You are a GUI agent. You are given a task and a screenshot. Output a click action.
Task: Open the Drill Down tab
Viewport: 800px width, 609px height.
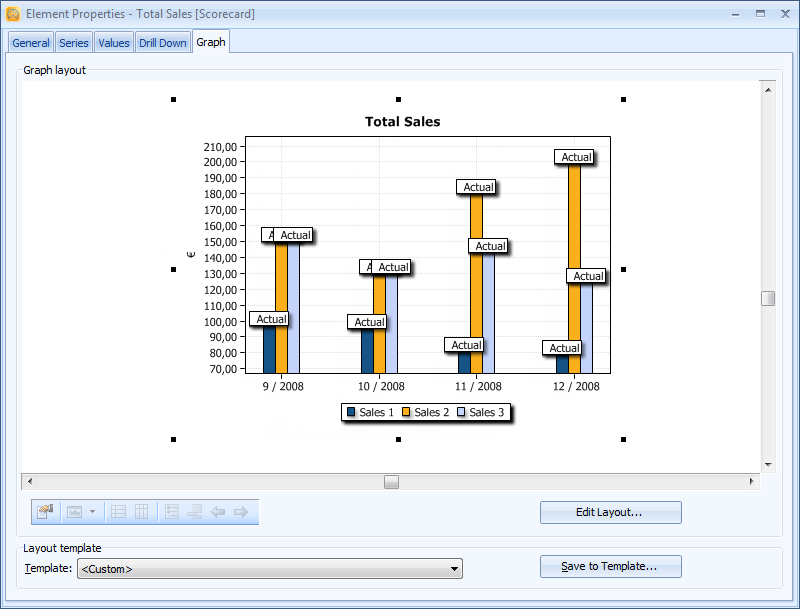pyautogui.click(x=162, y=42)
